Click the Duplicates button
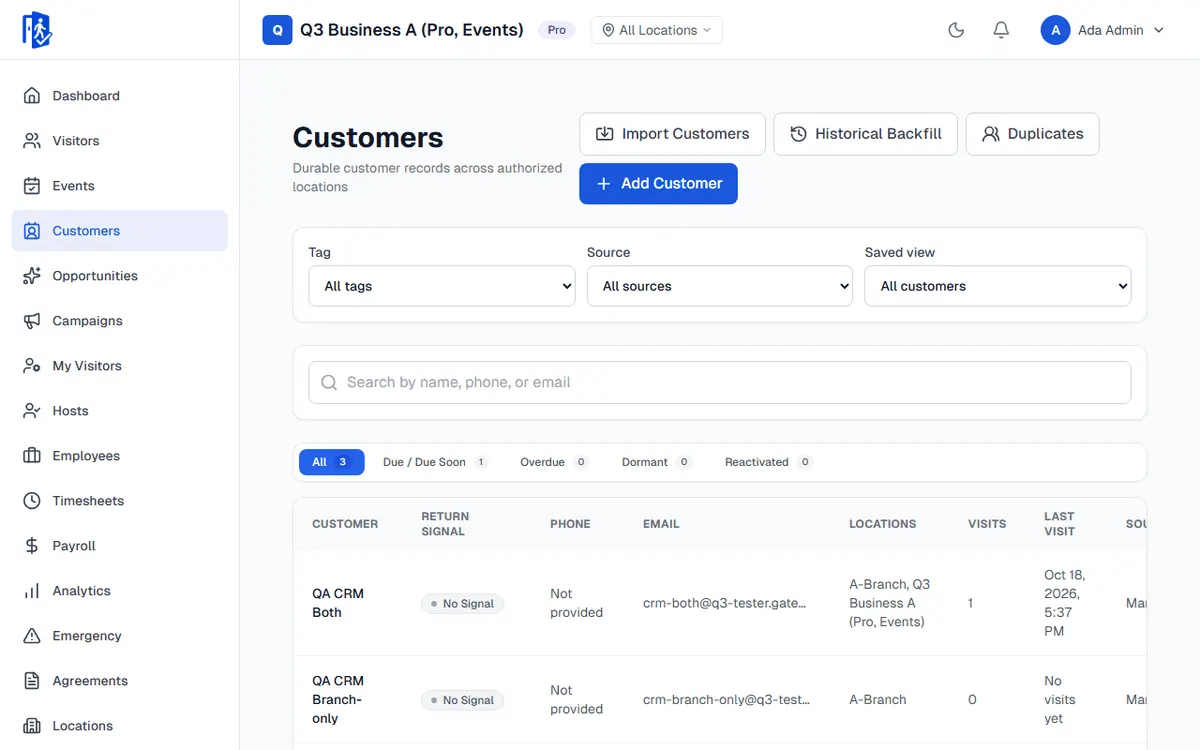The width and height of the screenshot is (1200, 750). tap(1032, 134)
